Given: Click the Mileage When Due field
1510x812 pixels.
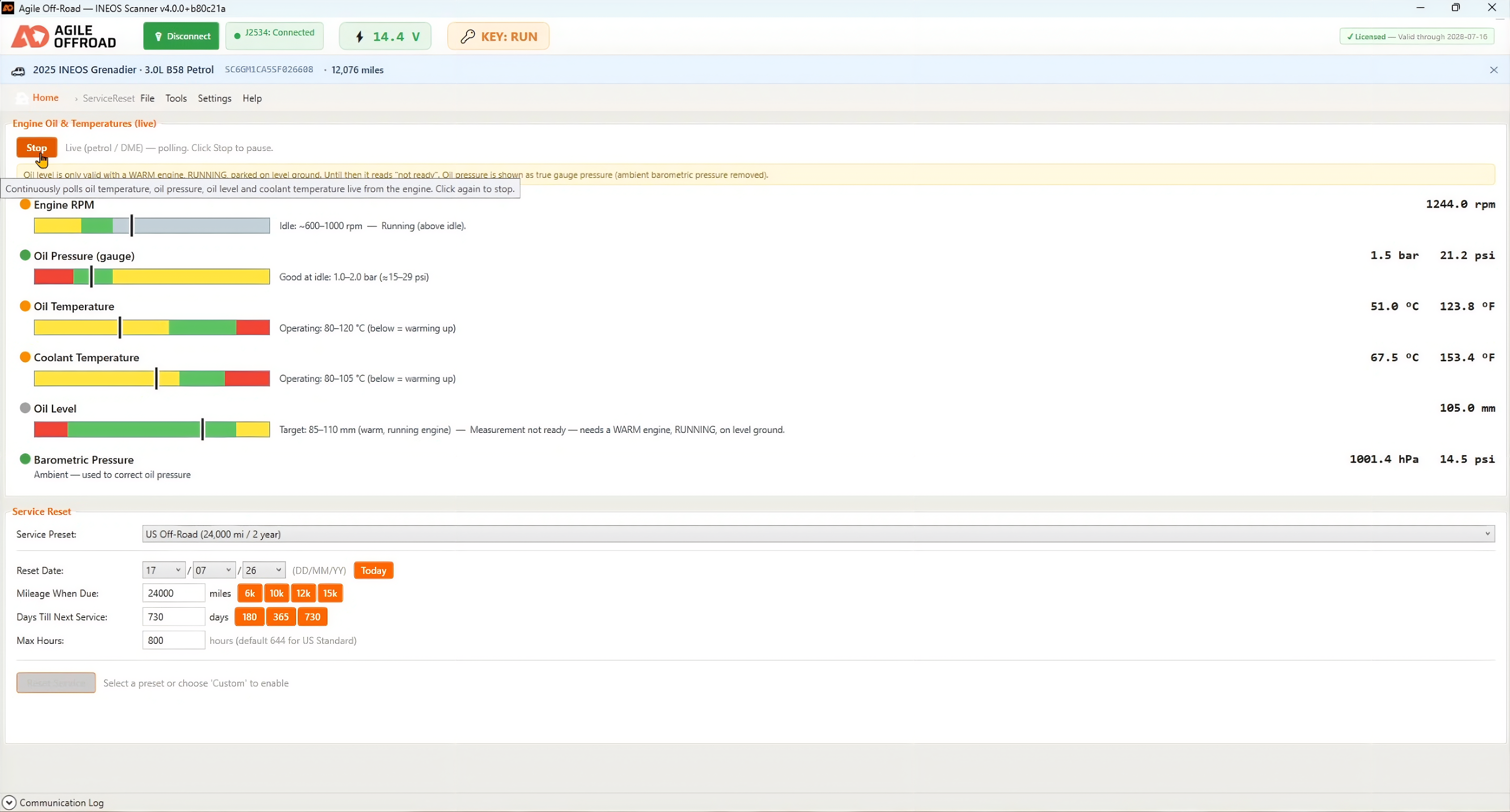Looking at the screenshot, I should (174, 593).
